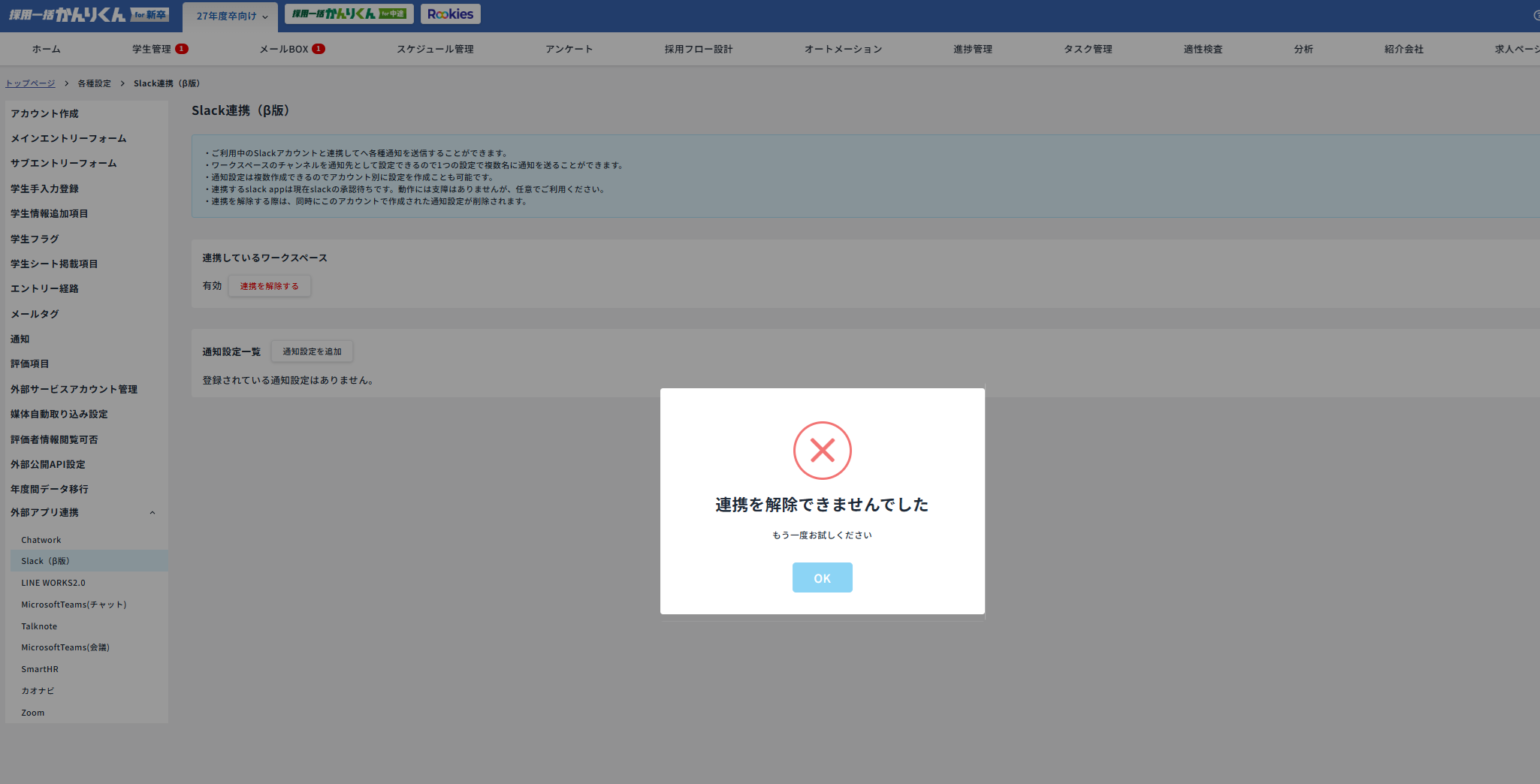Image resolution: width=1540 pixels, height=784 pixels.
Task: Open the スケジュール管理 menu
Action: tap(435, 48)
